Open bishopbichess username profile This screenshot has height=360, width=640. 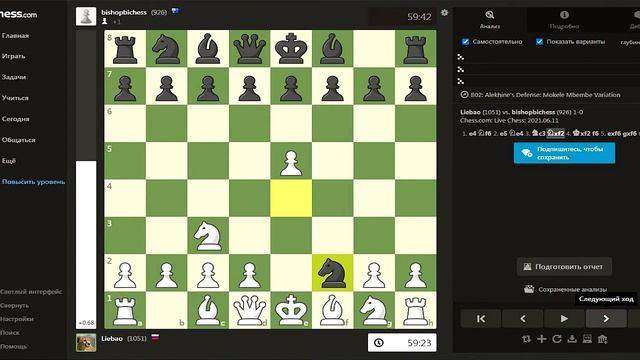click(124, 12)
